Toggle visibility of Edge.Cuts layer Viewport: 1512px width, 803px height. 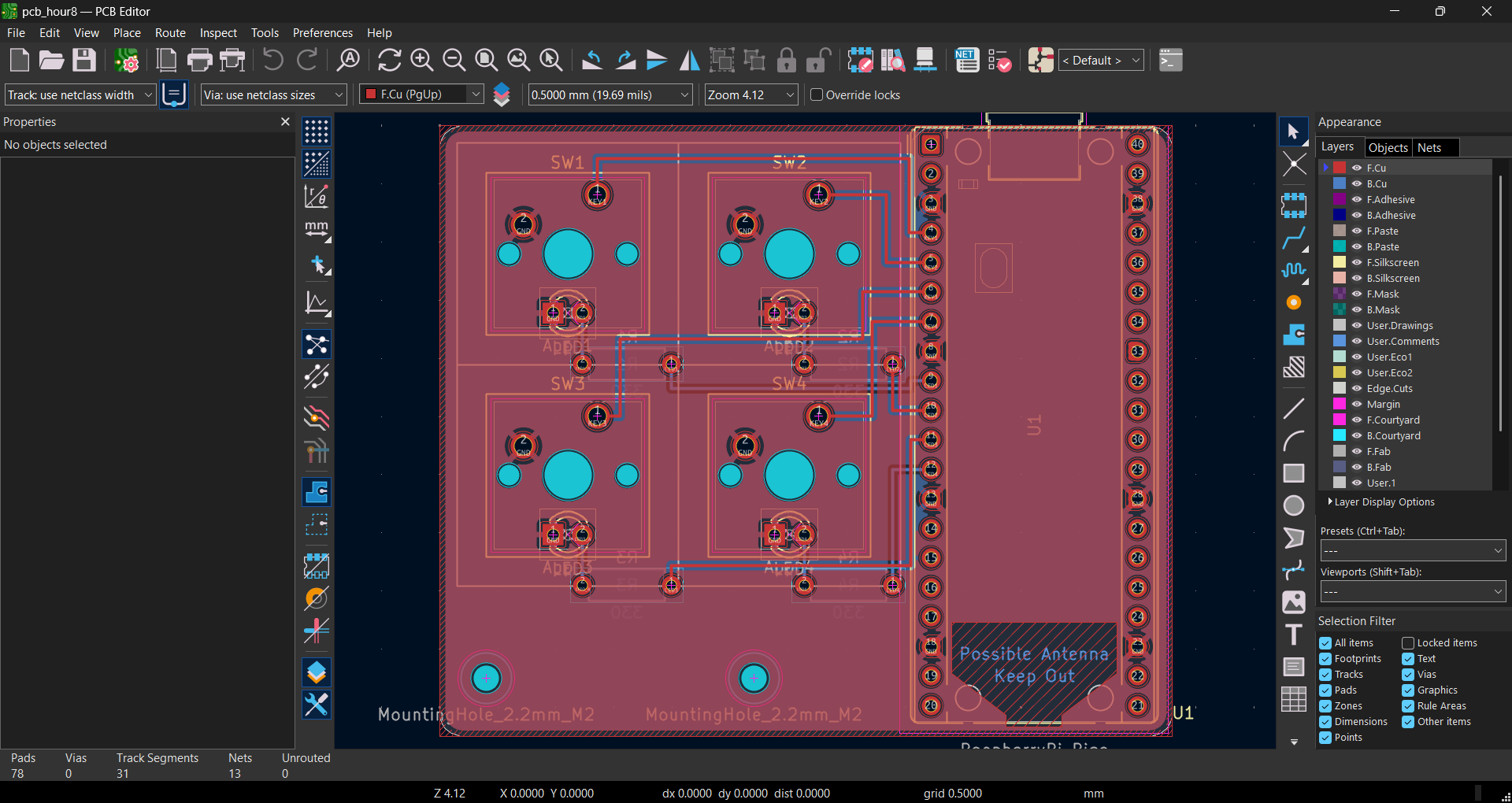click(x=1357, y=388)
